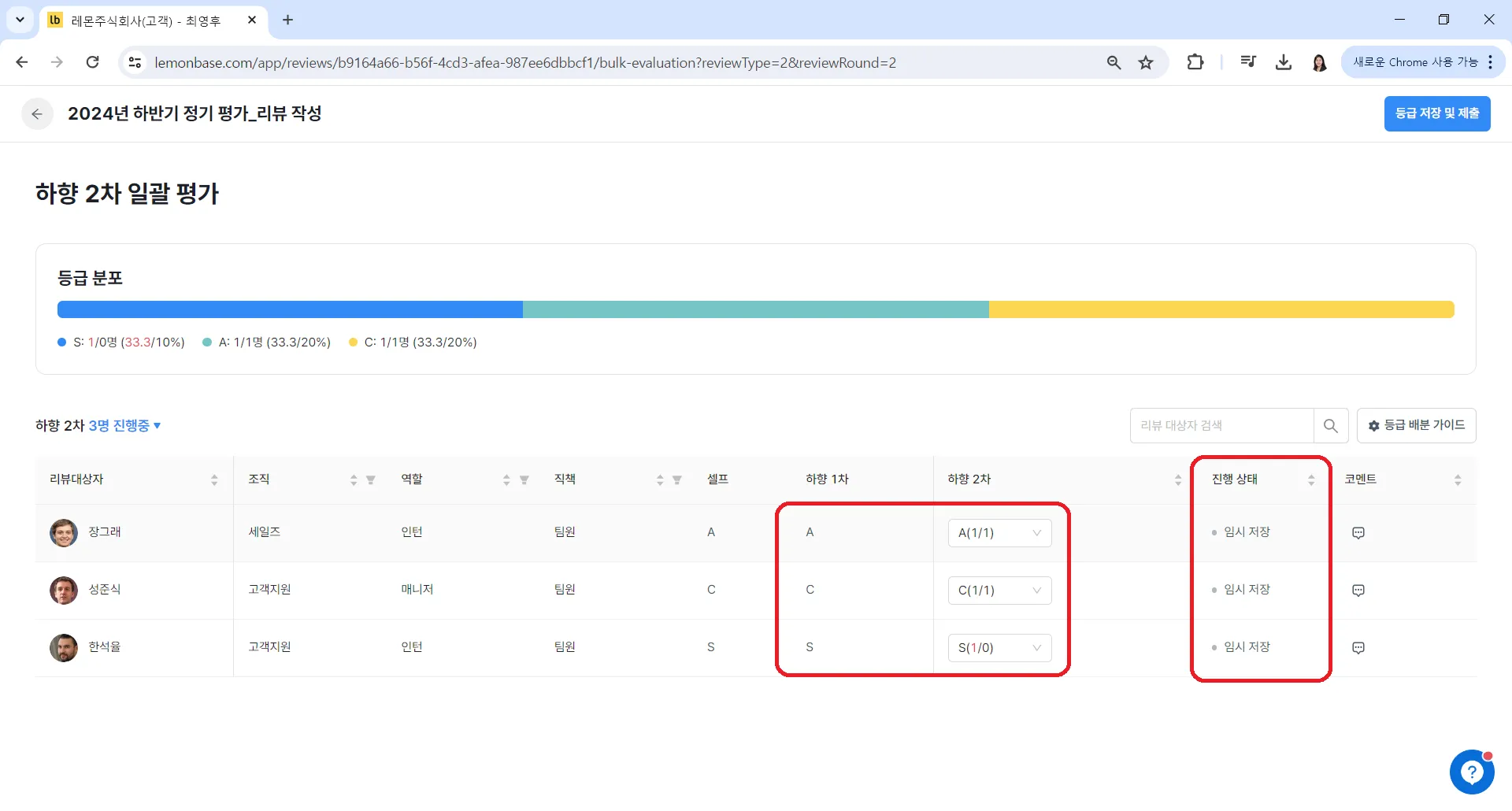
Task: Open grade dropdown C(1/1) for 성준식
Action: point(1000,591)
